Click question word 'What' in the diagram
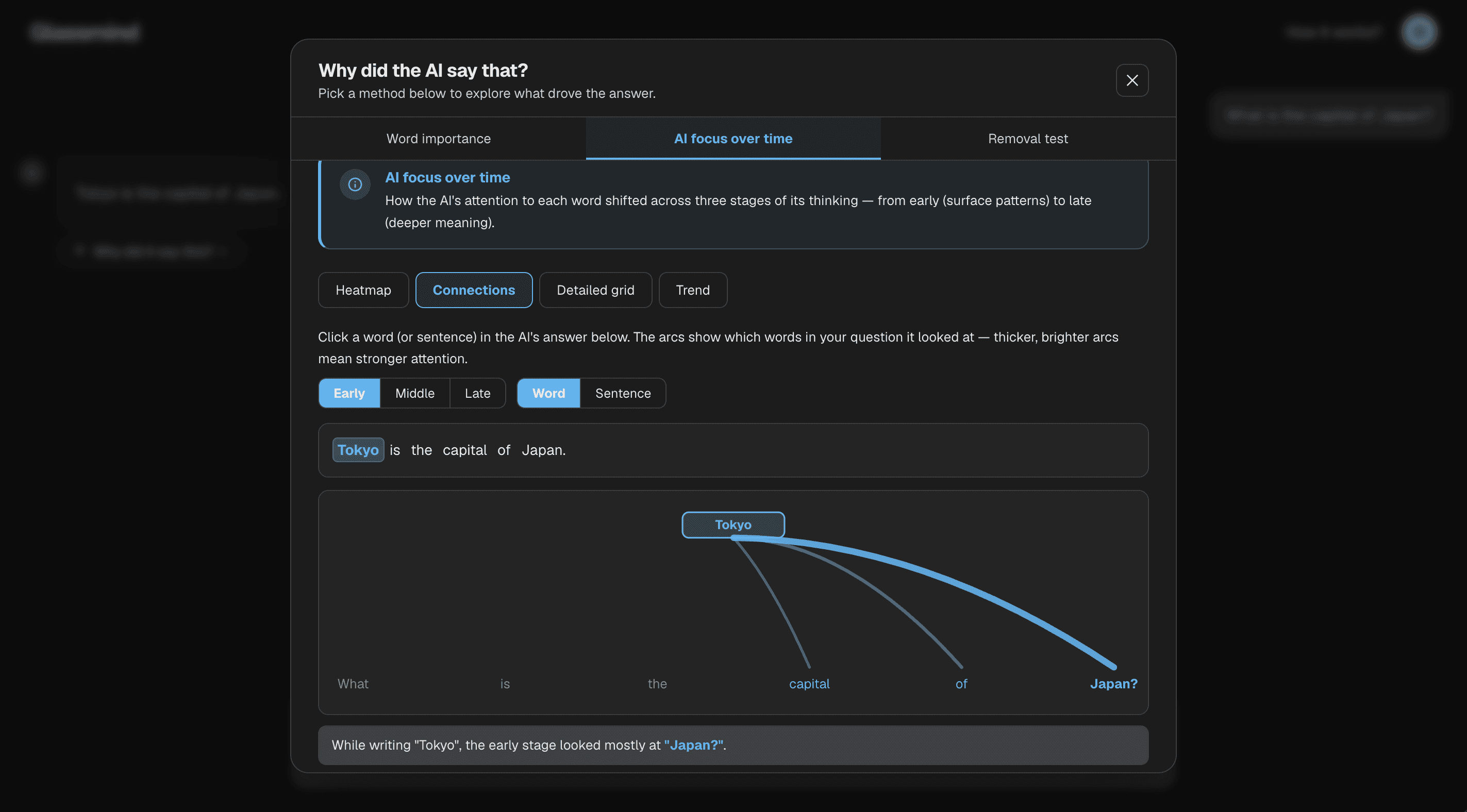This screenshot has height=812, width=1467. click(353, 683)
